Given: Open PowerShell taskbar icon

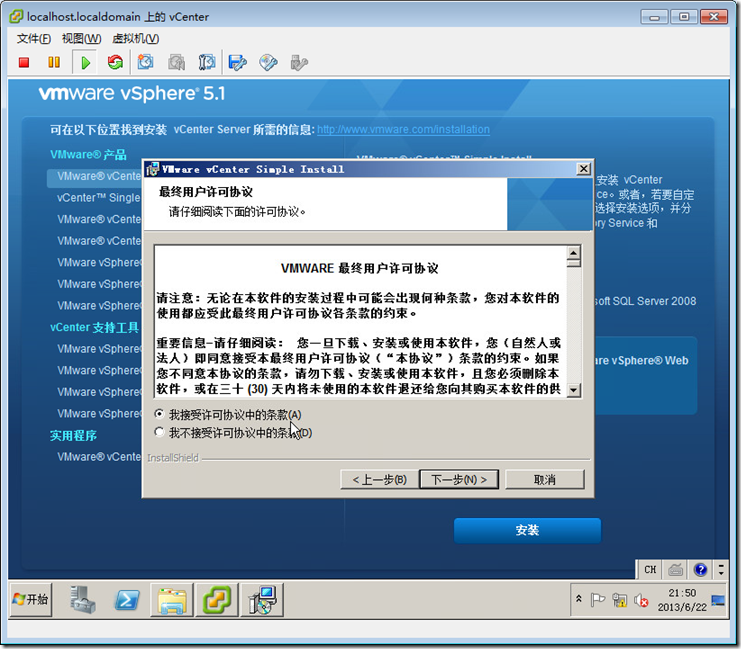Looking at the screenshot, I should 127,599.
